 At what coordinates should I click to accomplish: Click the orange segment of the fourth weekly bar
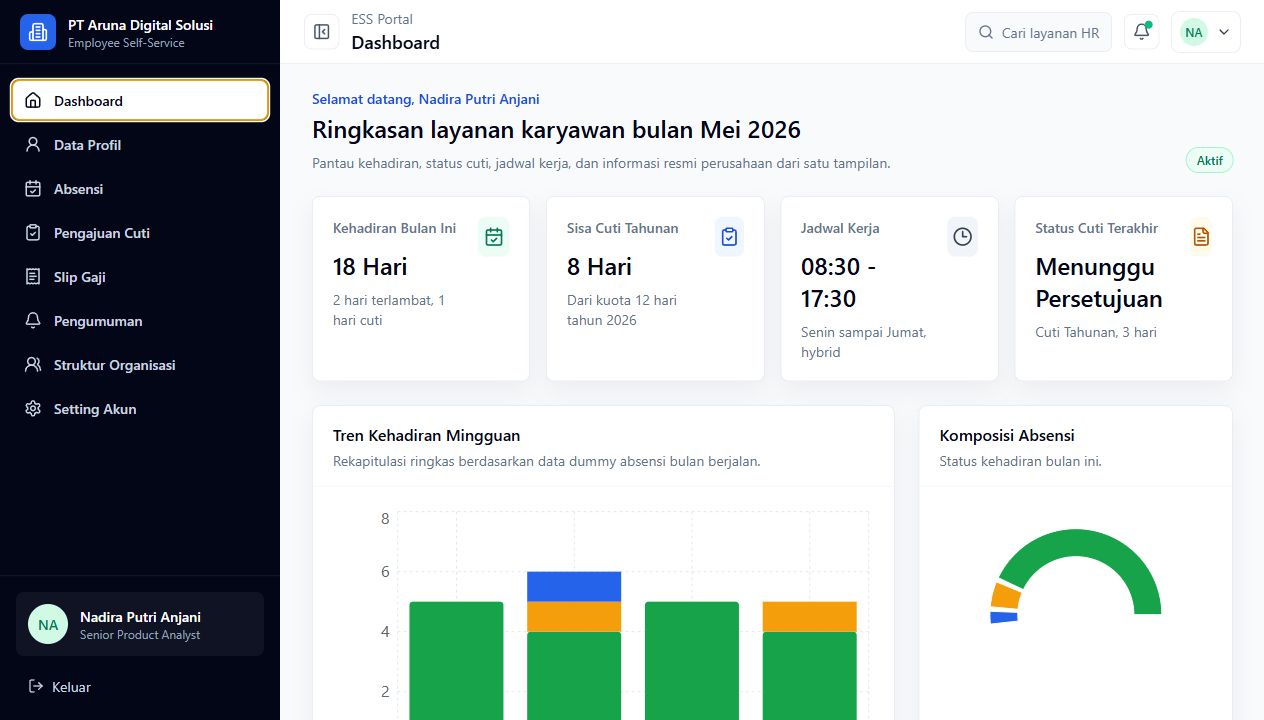coord(809,616)
